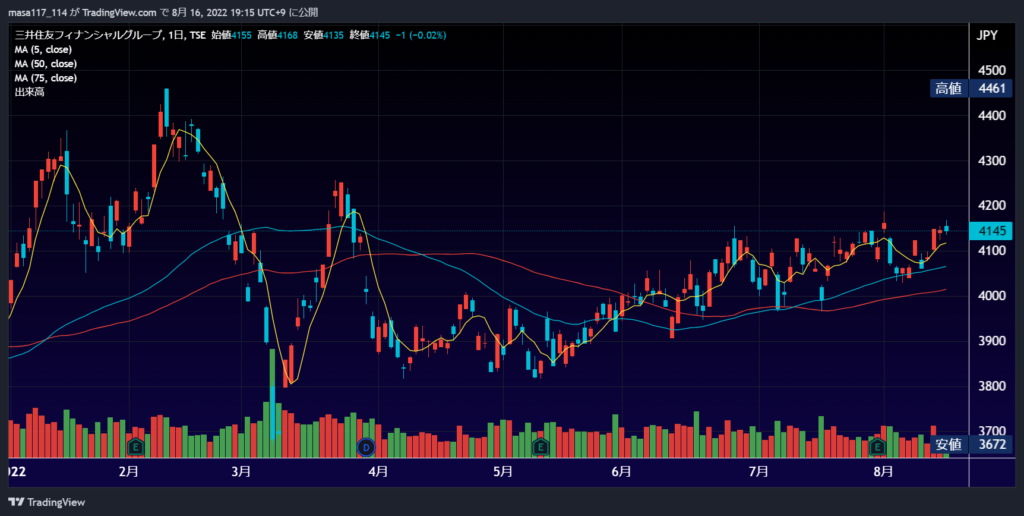Click the 4月 label on time axis
Screen dimensions: 1024x516
point(378,472)
